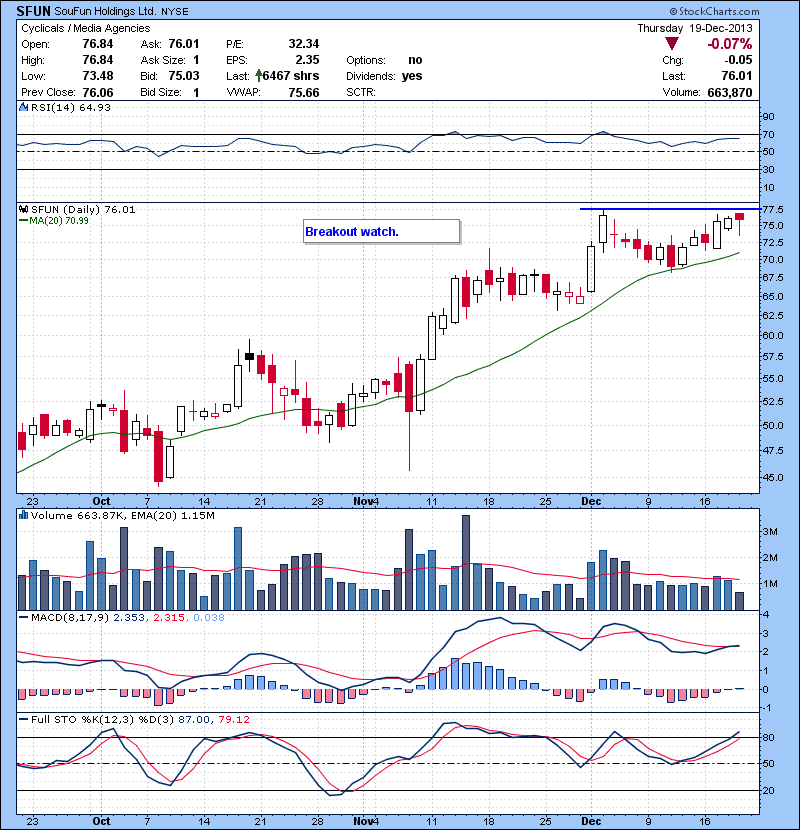The image size is (800, 830).
Task: Click the Chg value -0.05
Action: pyautogui.click(x=739, y=60)
